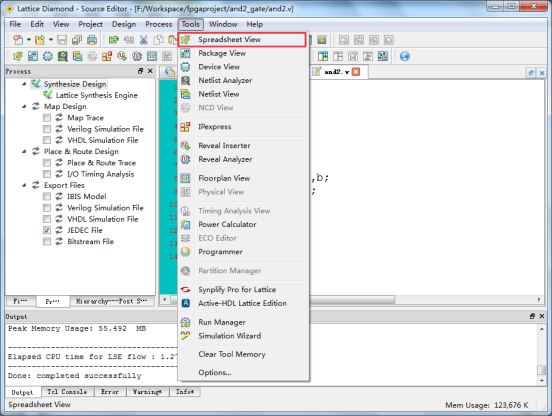The width and height of the screenshot is (552, 416).
Task: Click the Undo toolbar icon
Action: pos(113,40)
